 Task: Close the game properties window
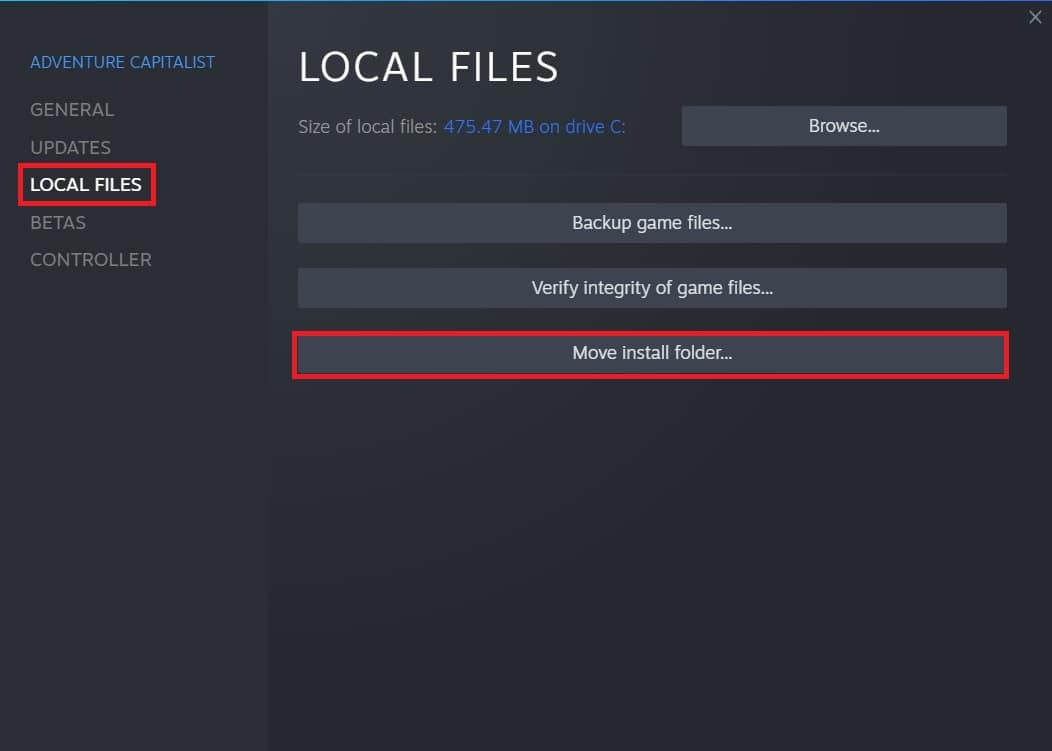coord(1035,17)
